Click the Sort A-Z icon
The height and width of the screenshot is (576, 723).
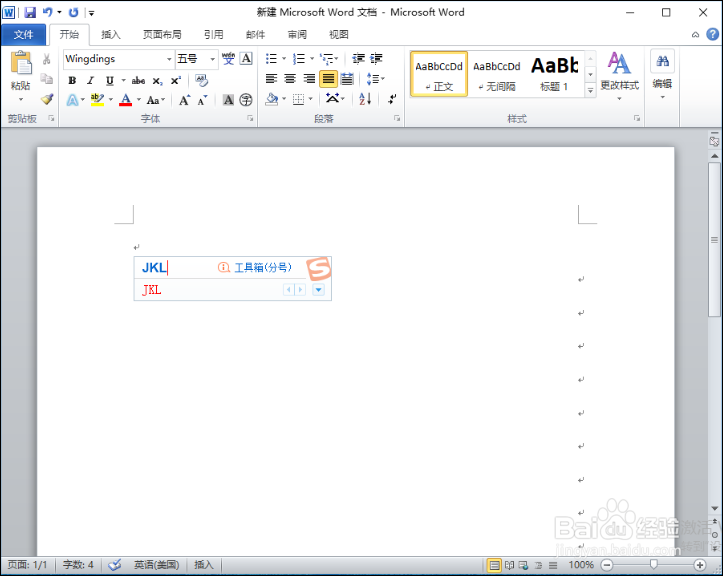click(x=365, y=99)
